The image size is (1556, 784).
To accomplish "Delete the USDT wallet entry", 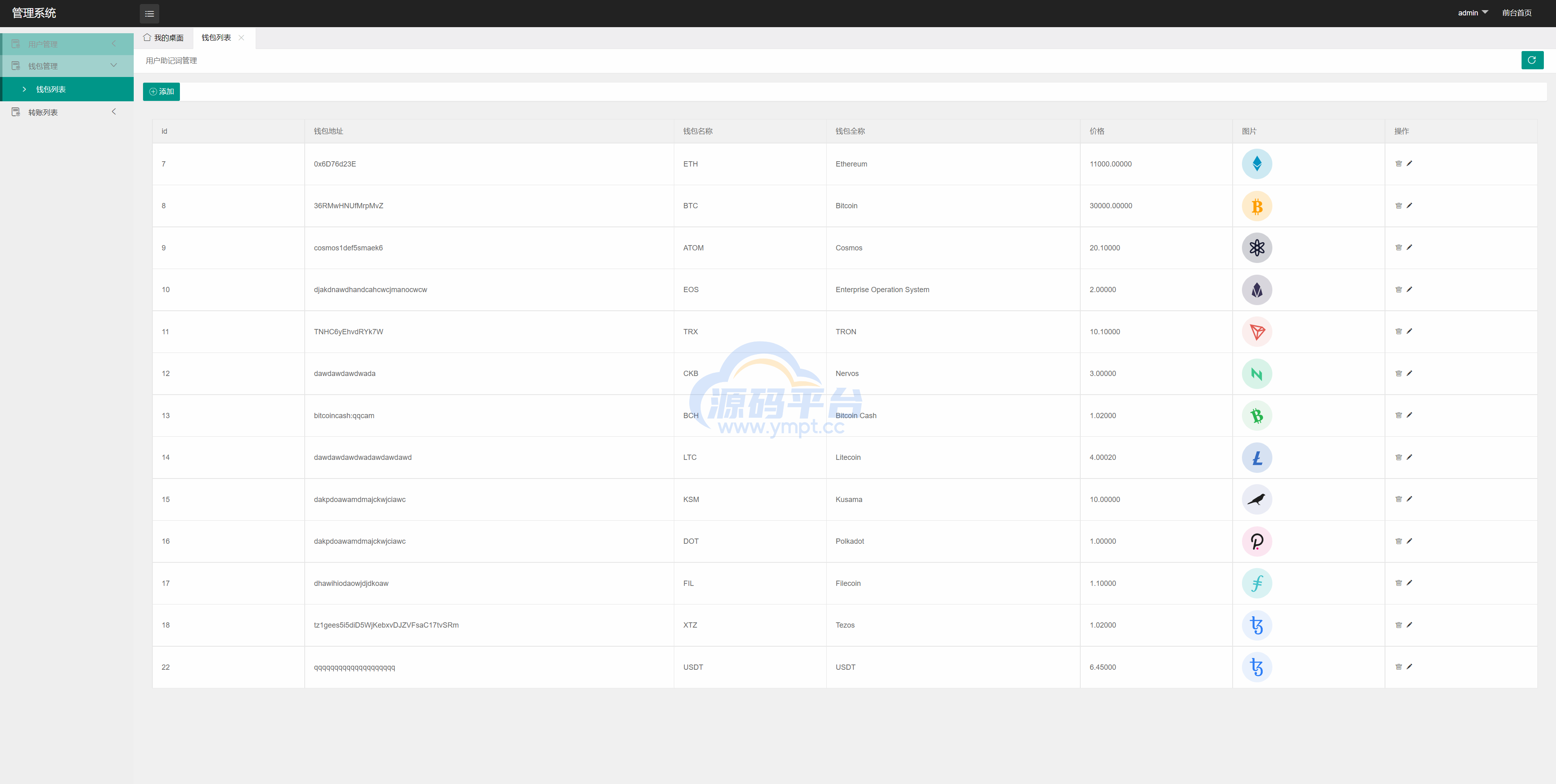I will [1398, 667].
